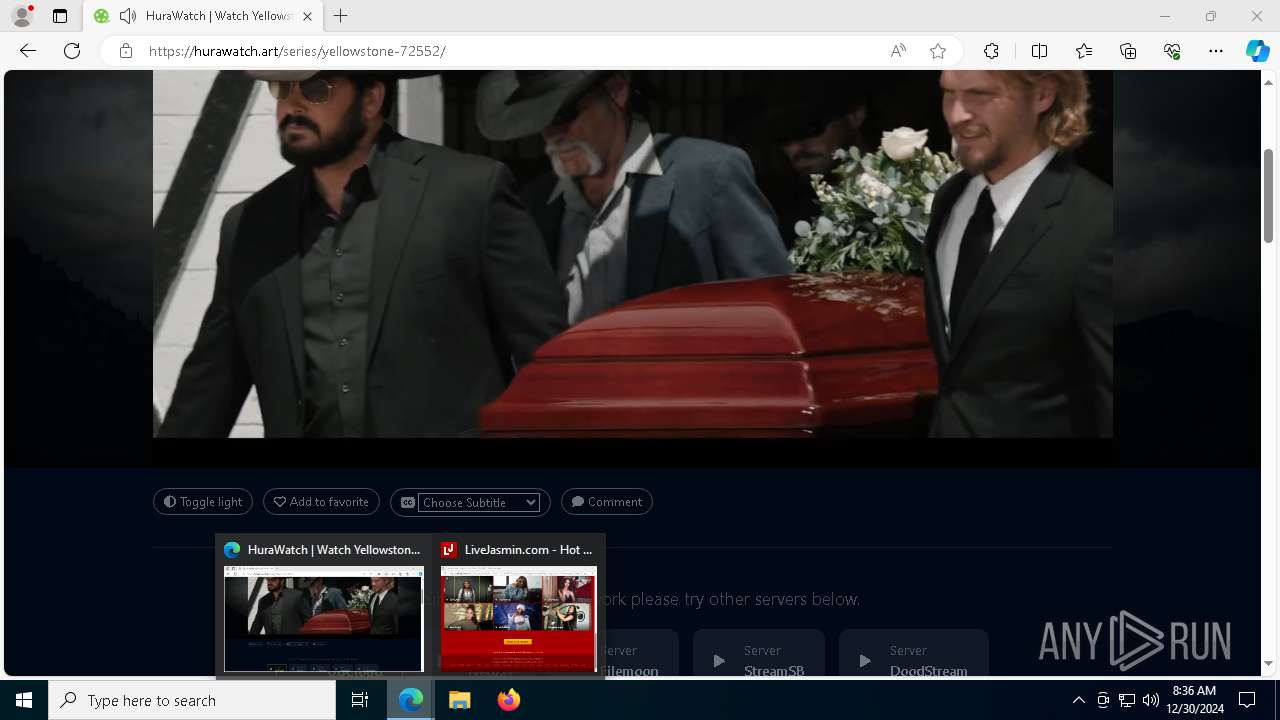View site information lock icon
This screenshot has width=1280, height=720.
tap(126, 51)
